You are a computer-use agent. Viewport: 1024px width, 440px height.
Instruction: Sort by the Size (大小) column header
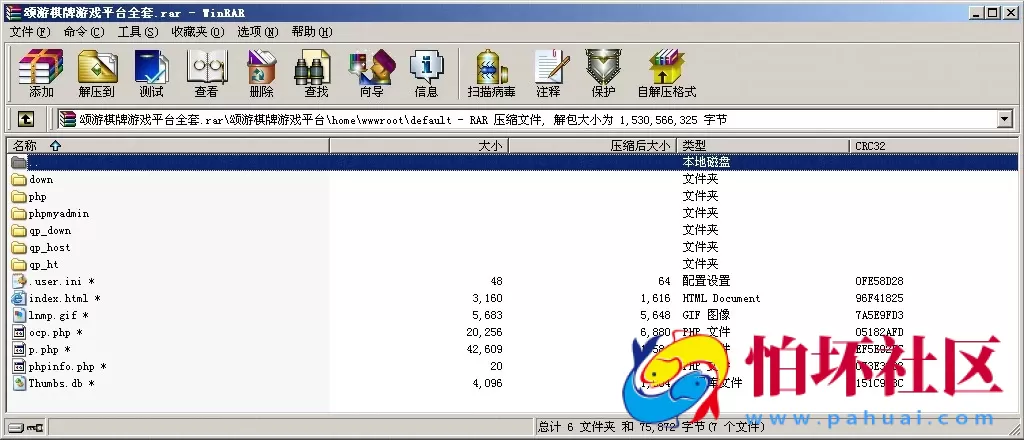(x=419, y=146)
